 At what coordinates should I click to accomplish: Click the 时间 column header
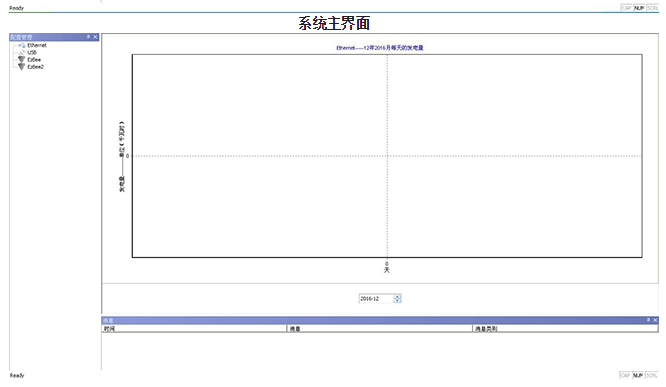point(195,329)
